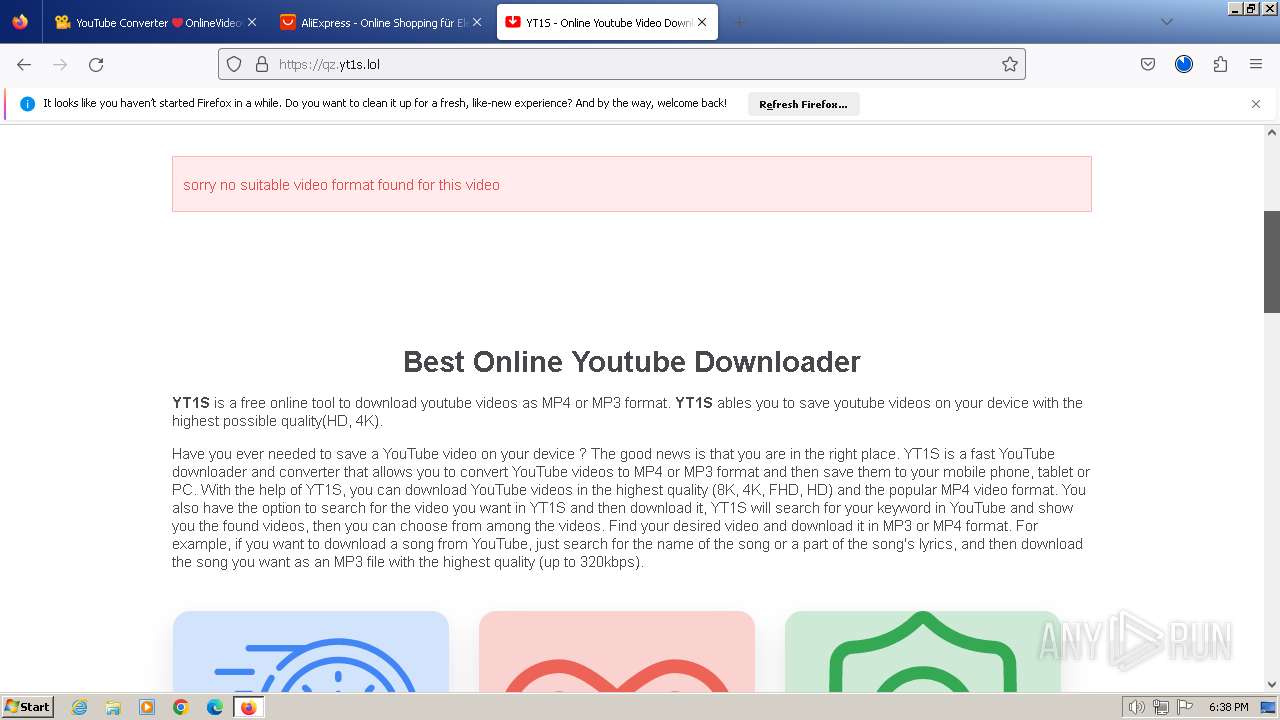Open a new browser tab
The width and height of the screenshot is (1280, 720).
(740, 22)
